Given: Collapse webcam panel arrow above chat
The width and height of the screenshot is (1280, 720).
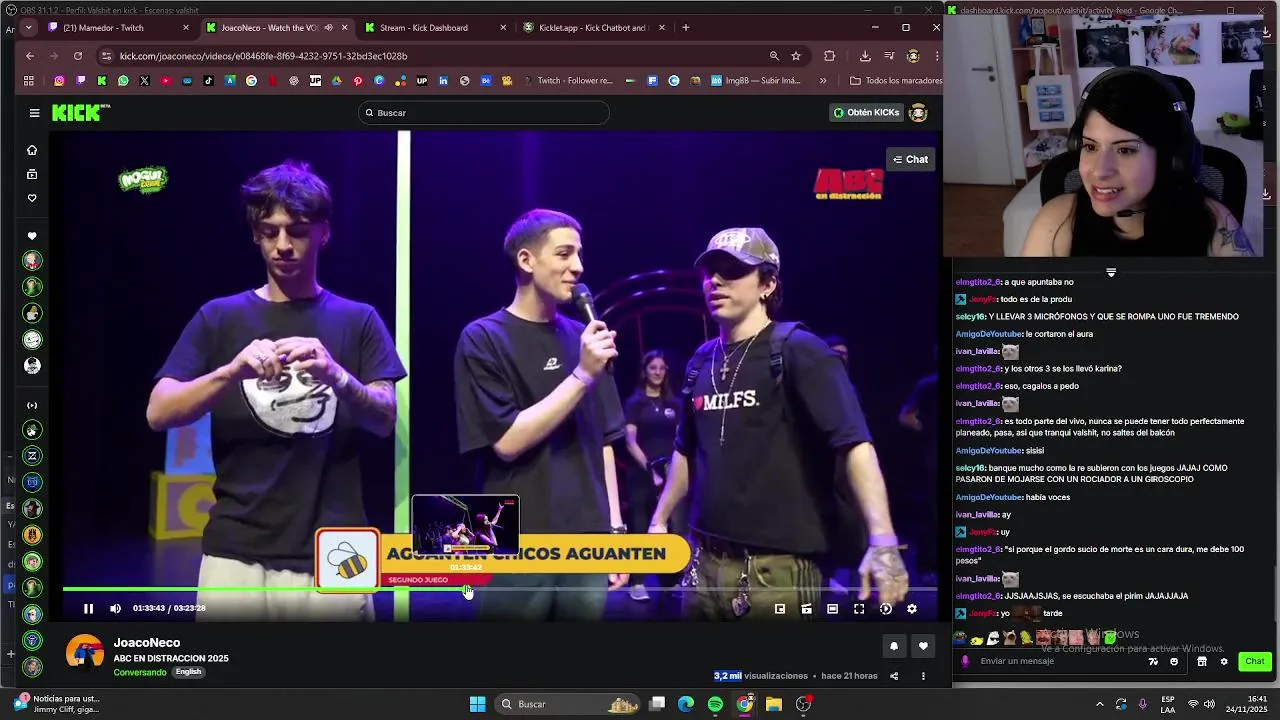Looking at the screenshot, I should tap(1111, 272).
